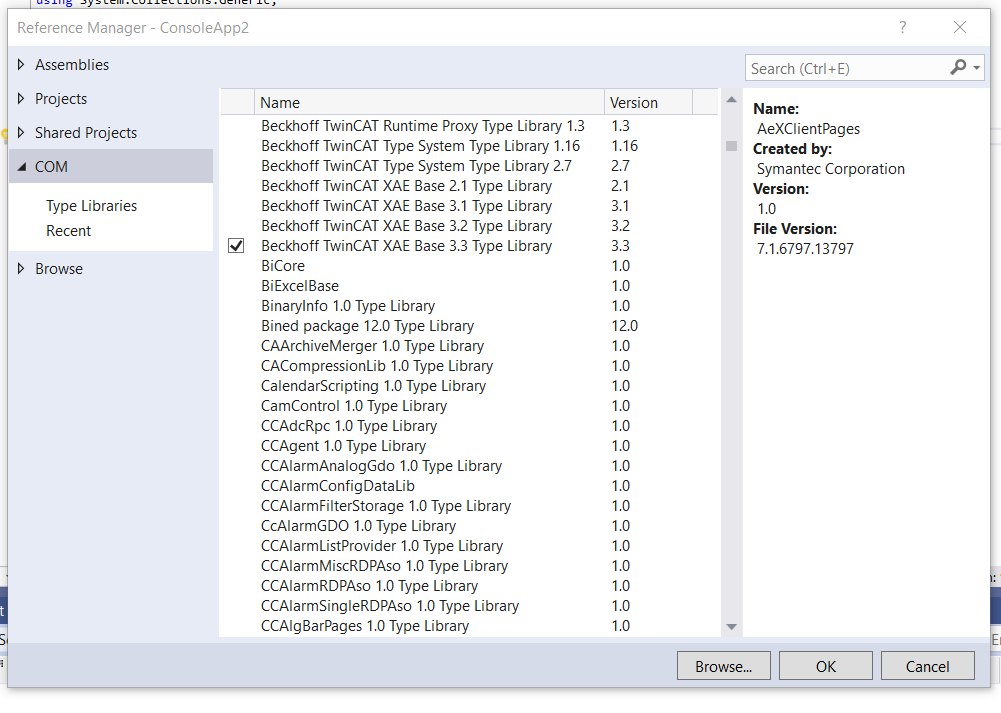Confirm with the OK button
Screen dimensions: 1001x713
click(x=825, y=666)
